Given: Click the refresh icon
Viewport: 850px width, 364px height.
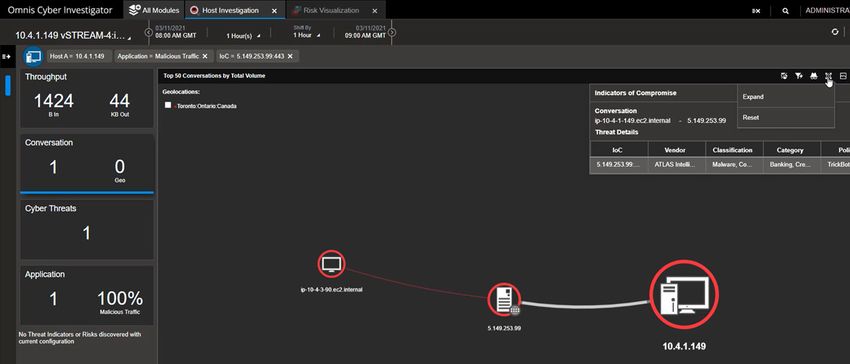Looking at the screenshot, I should point(835,32).
